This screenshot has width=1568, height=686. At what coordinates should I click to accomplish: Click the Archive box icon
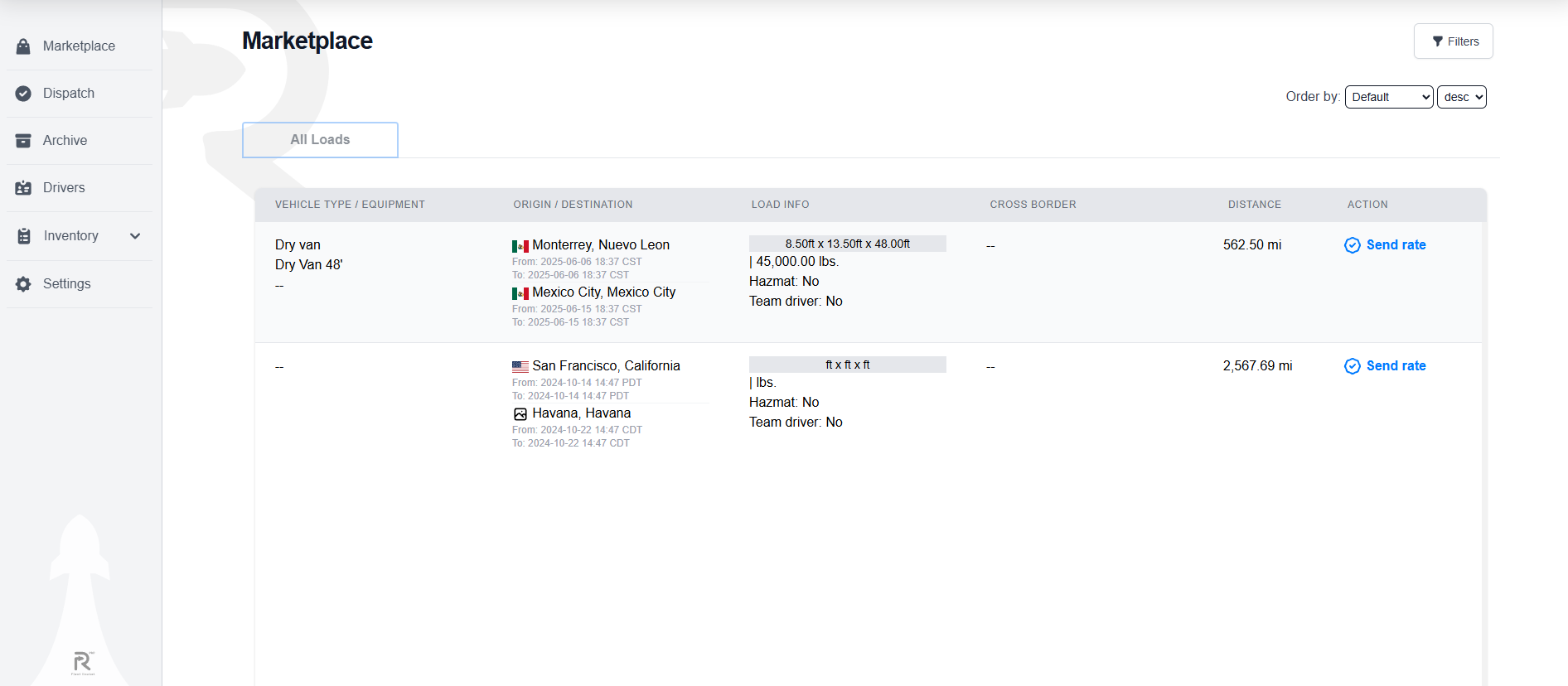[x=23, y=141]
